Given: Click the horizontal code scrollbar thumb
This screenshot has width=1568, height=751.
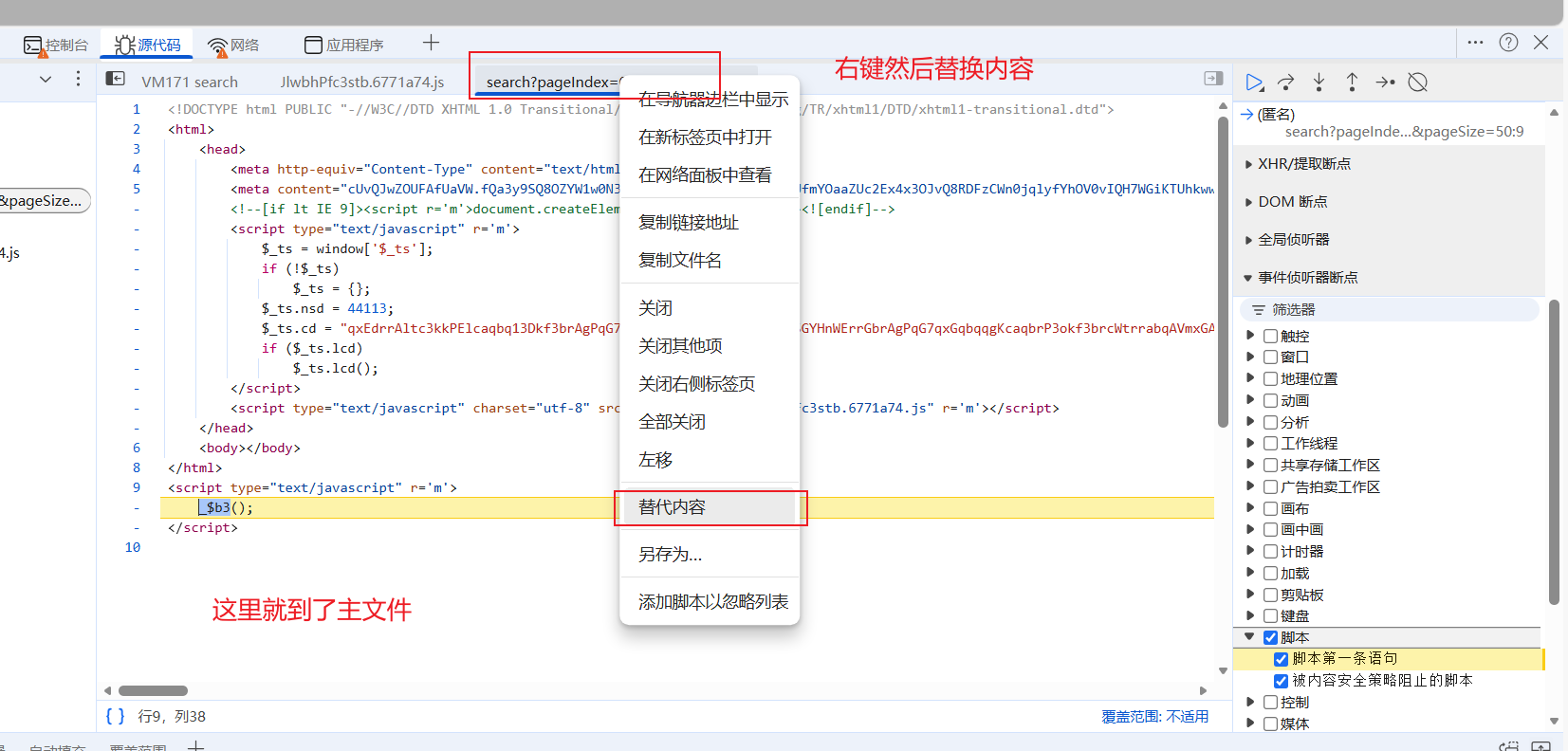Looking at the screenshot, I should tap(153, 690).
